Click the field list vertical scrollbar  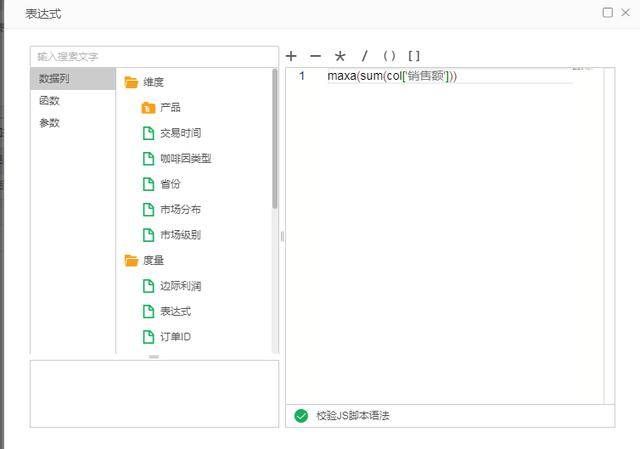(275, 139)
